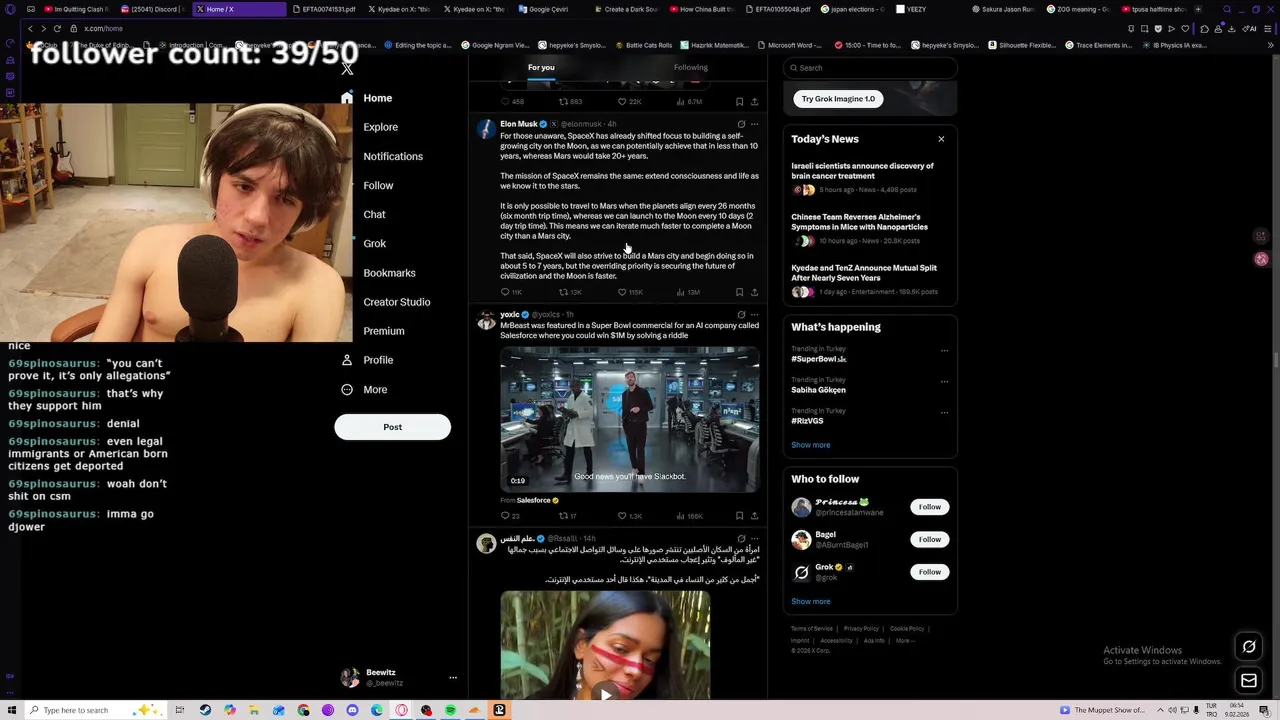Screen dimensions: 1280x720
Task: Open Israeli scientists brain cancer news
Action: [x=869, y=177]
